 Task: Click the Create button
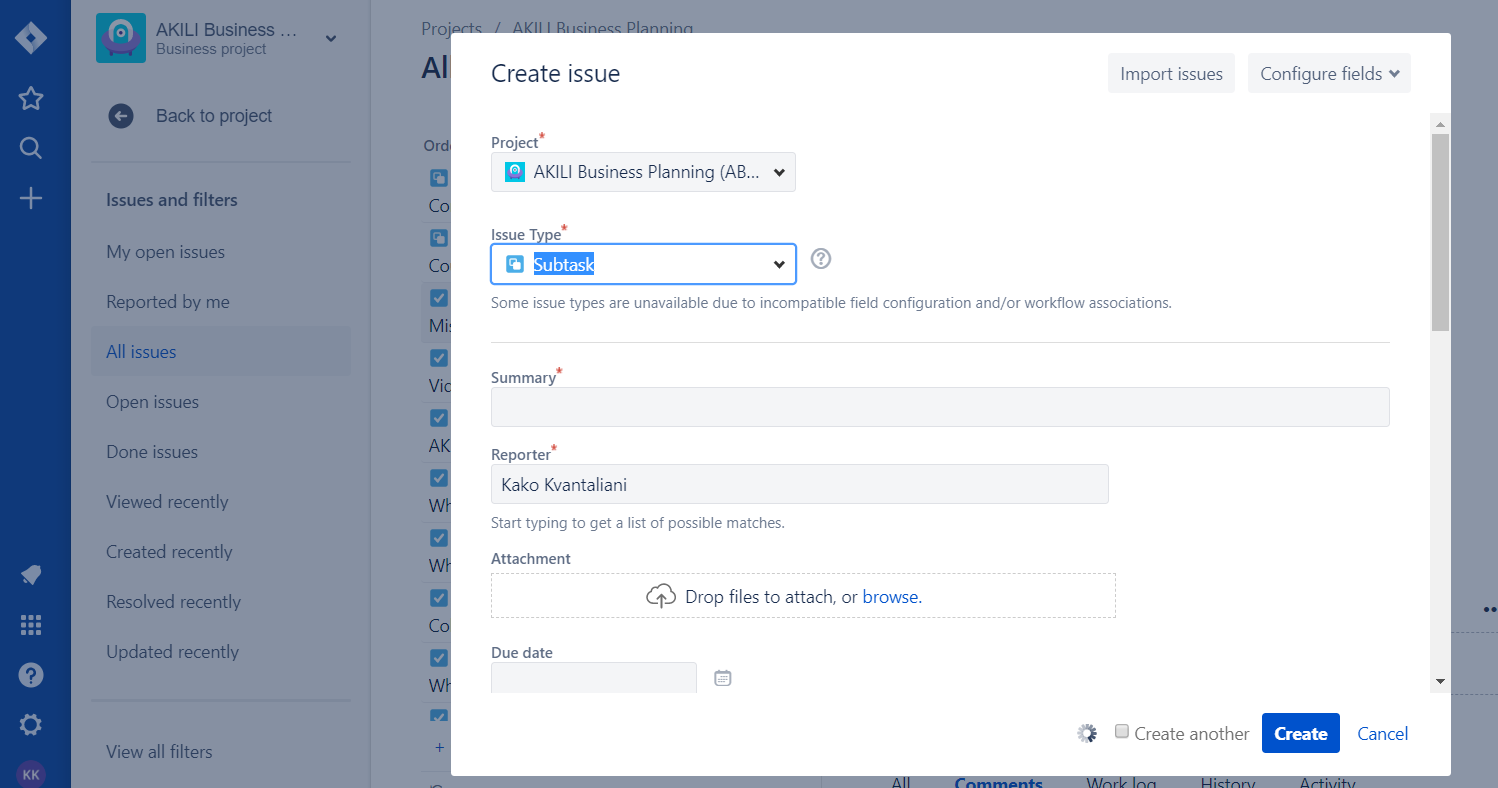point(1300,732)
